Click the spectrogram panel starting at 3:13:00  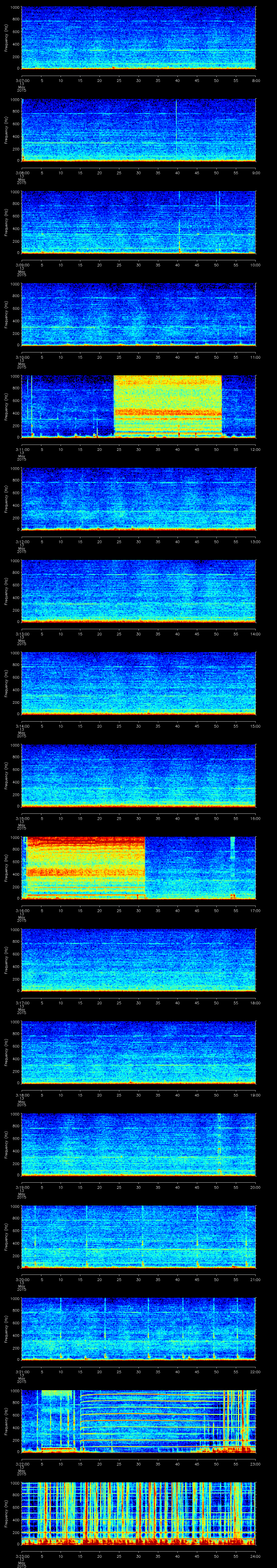click(139, 592)
